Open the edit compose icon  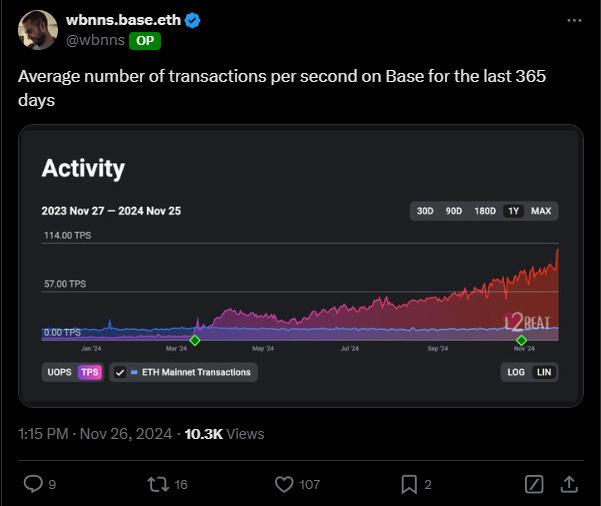coord(535,484)
